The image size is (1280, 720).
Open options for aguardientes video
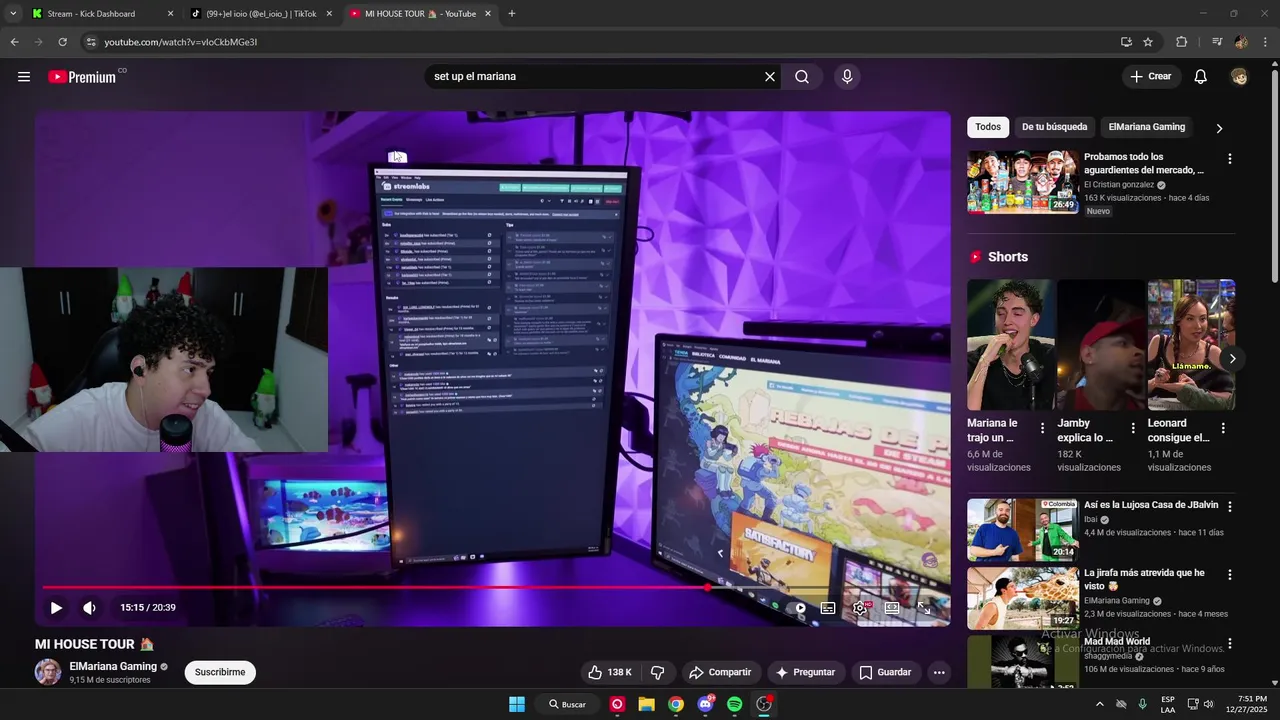[x=1229, y=159]
